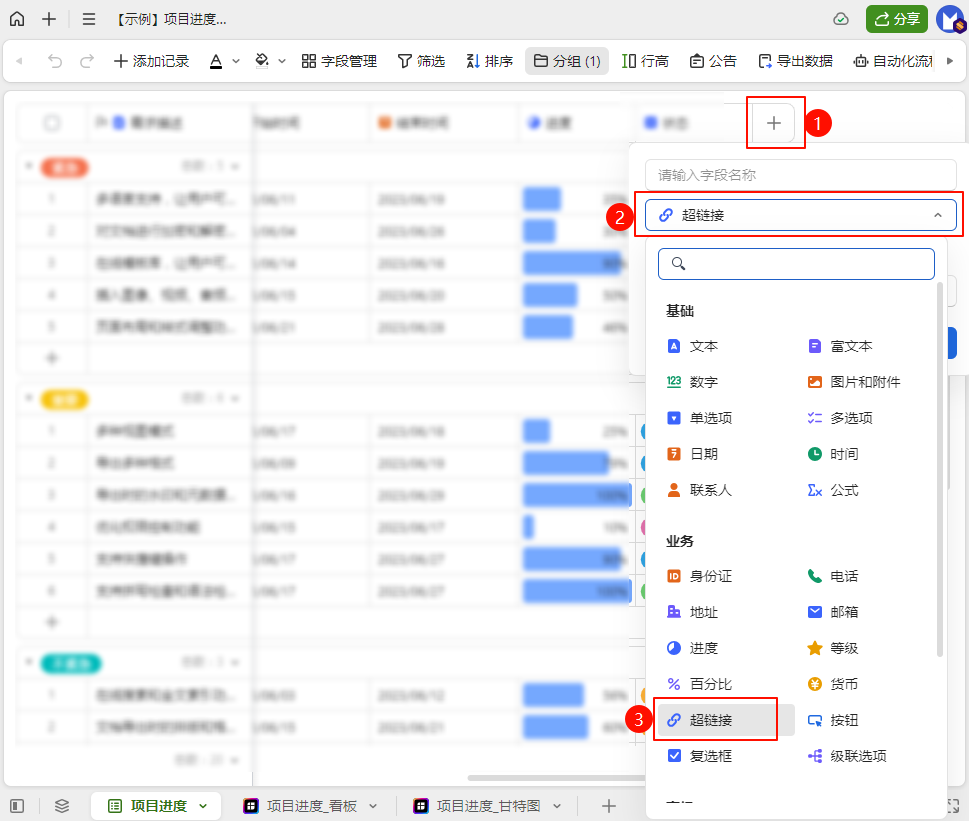The height and width of the screenshot is (821, 969).
Task: Select the 进度 field type
Action: (704, 648)
